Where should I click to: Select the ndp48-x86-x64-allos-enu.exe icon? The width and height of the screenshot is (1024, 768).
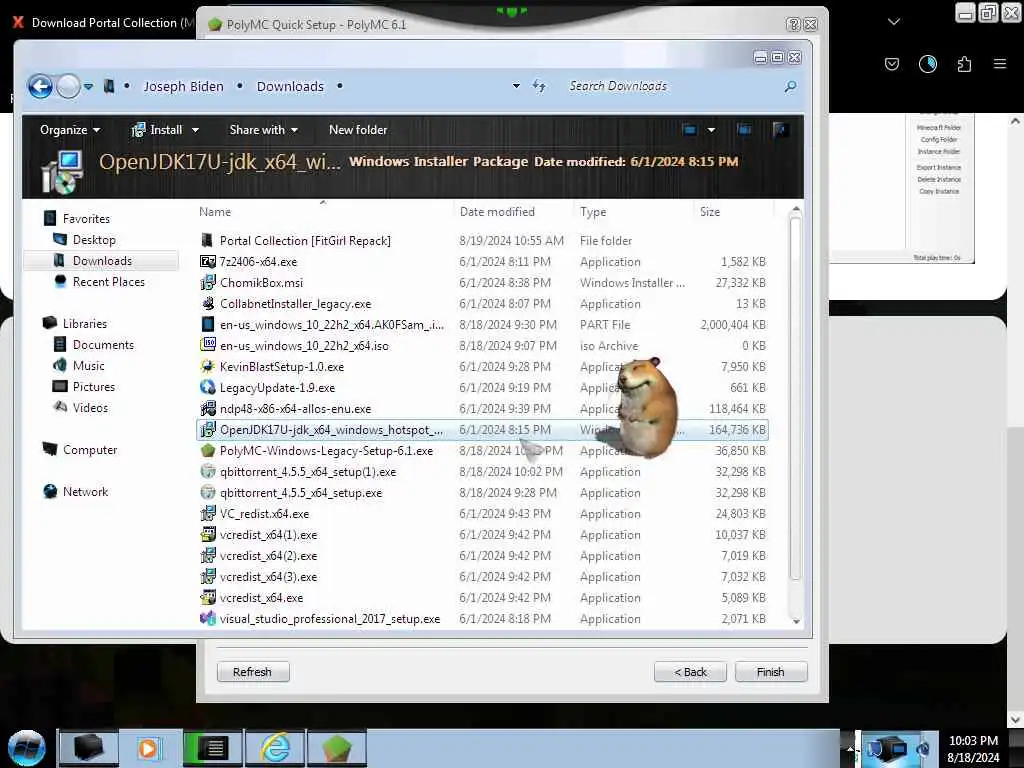click(207, 408)
